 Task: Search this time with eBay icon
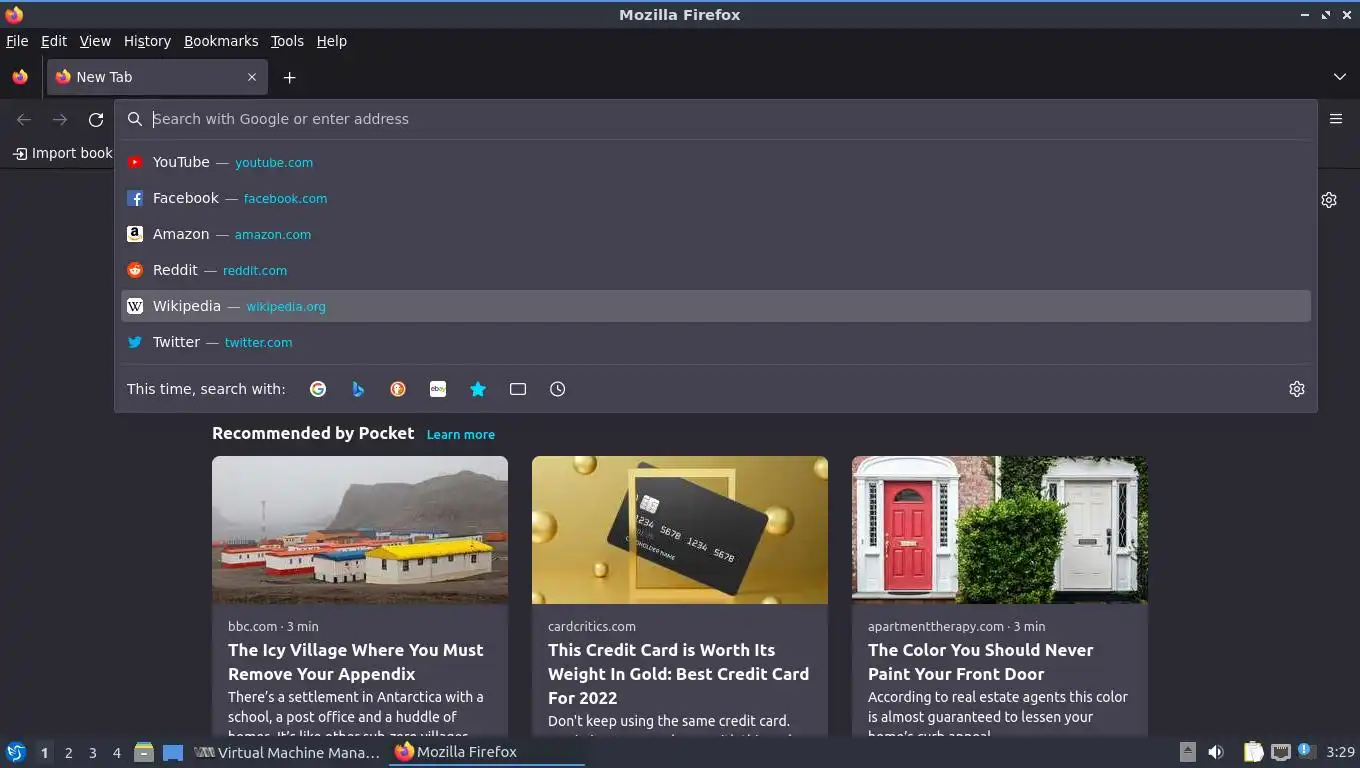(438, 389)
